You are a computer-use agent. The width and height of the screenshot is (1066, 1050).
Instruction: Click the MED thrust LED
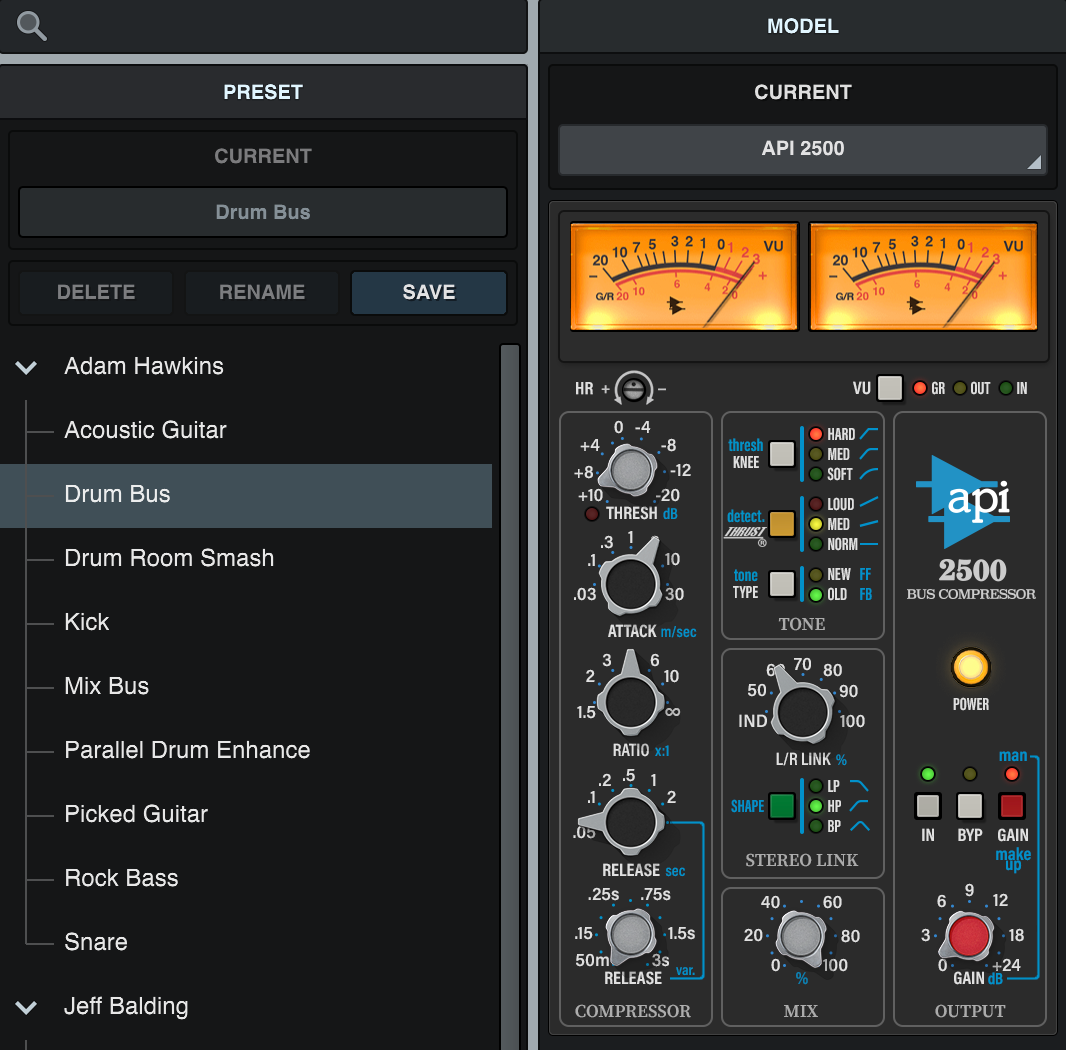point(816,524)
